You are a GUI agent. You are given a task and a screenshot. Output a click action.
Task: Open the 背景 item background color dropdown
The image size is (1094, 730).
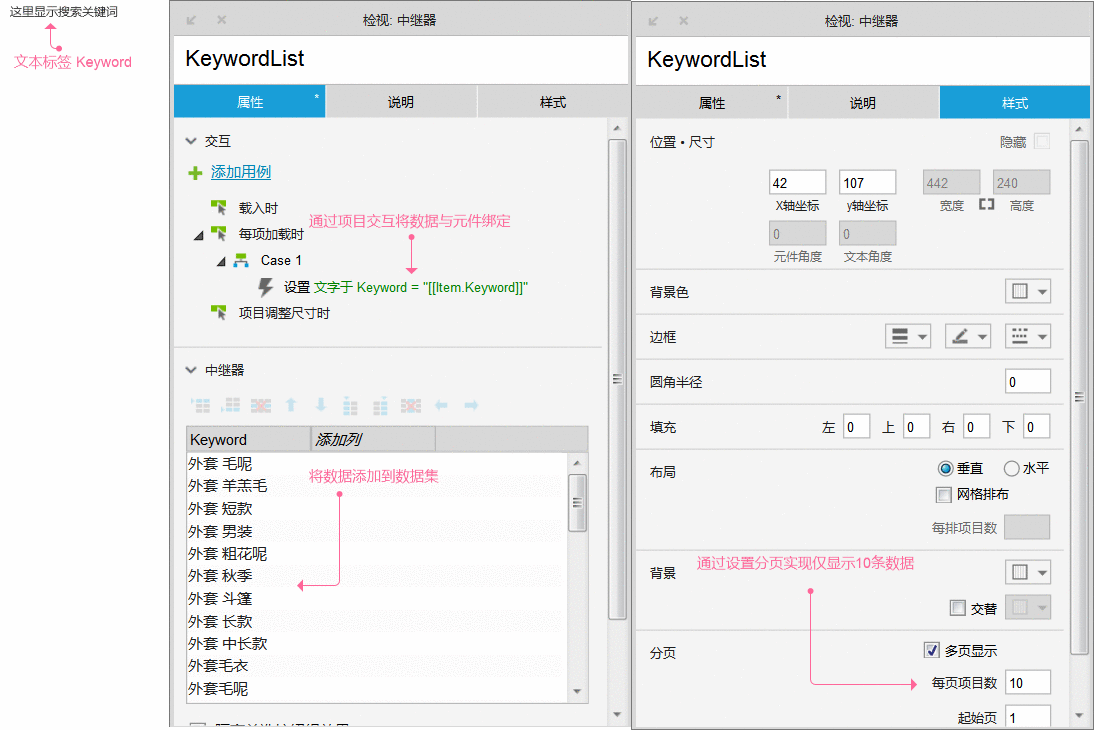coord(1028,572)
